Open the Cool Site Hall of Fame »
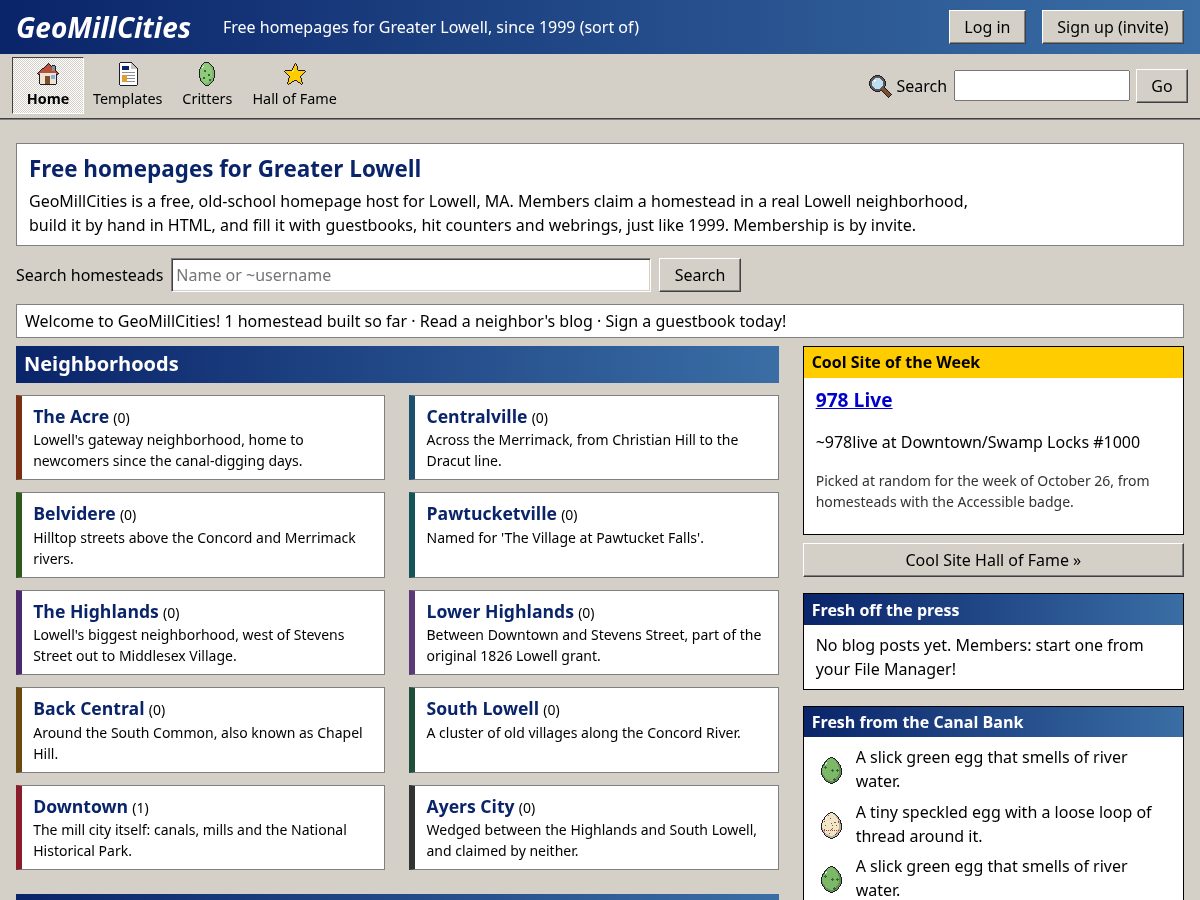 click(993, 560)
